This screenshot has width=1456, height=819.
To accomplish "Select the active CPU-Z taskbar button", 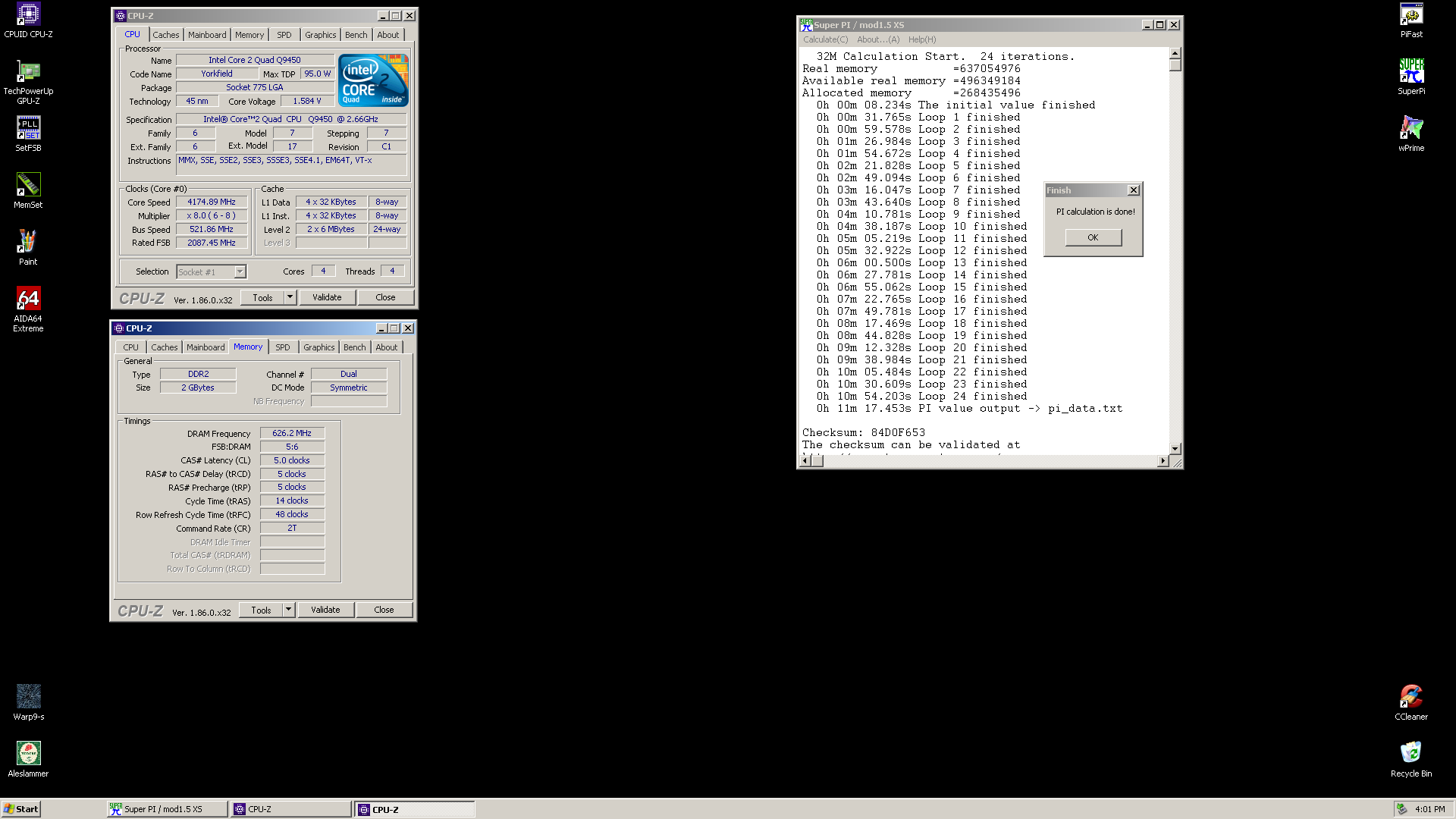I will click(415, 809).
